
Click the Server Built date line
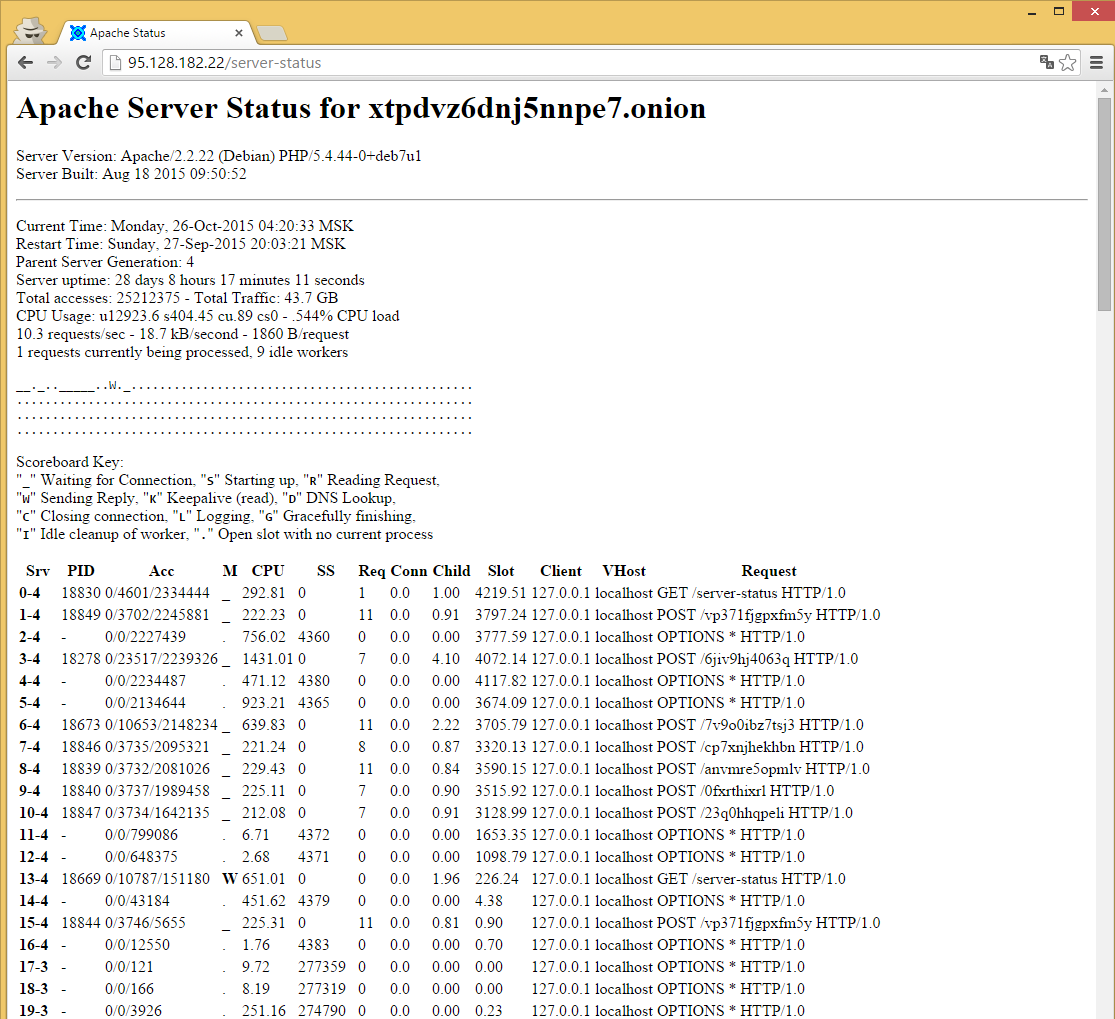(132, 174)
